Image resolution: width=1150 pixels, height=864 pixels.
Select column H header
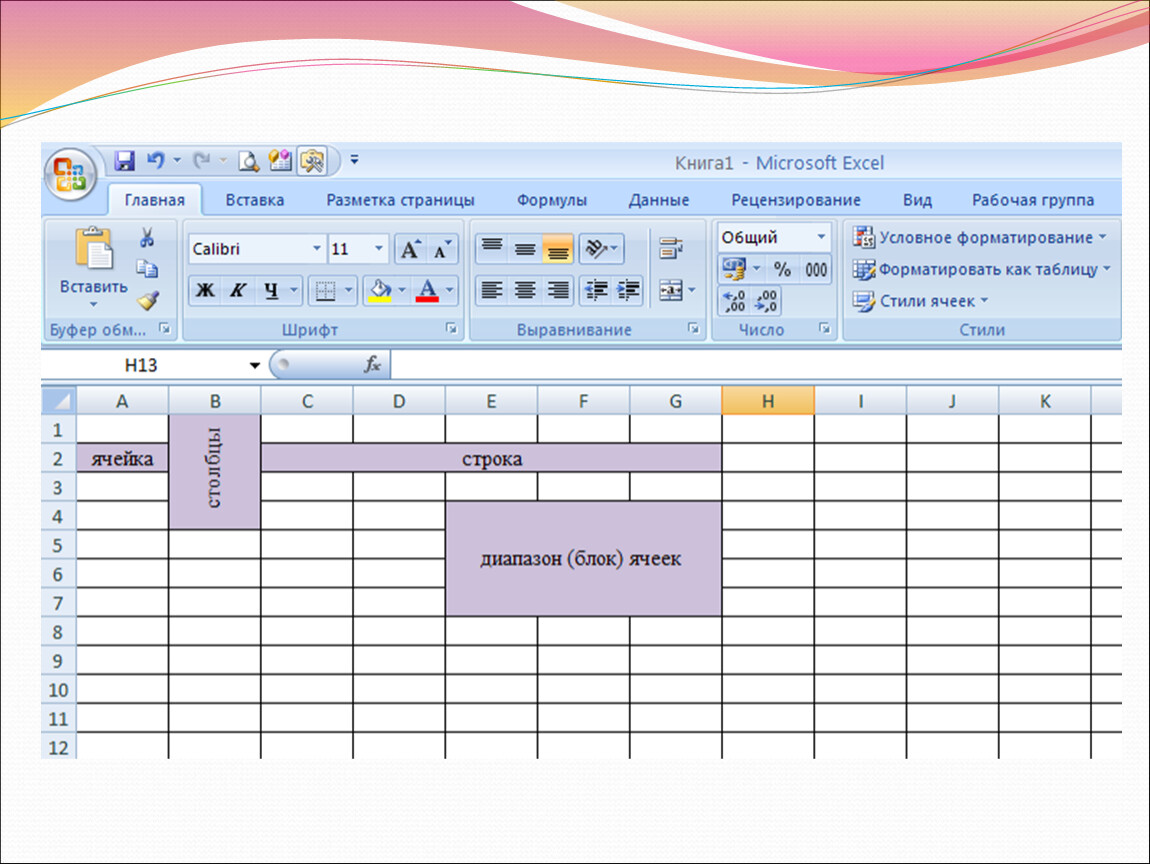[x=768, y=401]
